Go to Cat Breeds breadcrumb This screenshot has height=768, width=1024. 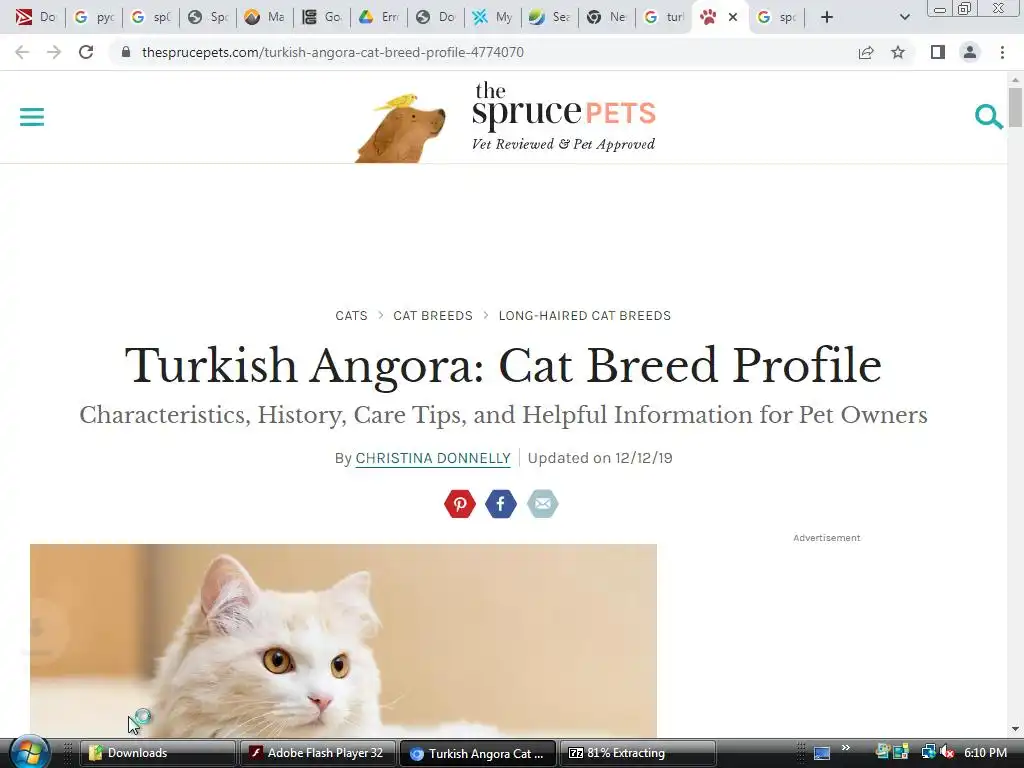point(433,315)
